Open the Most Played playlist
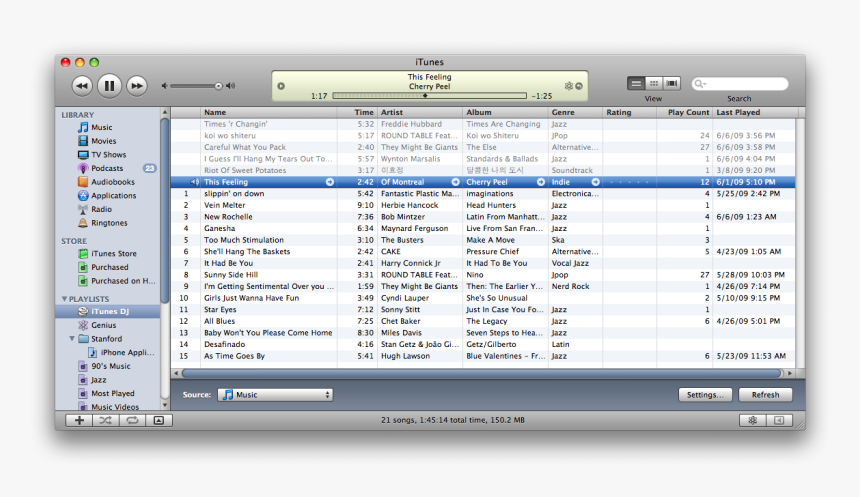860x497 pixels. [x=112, y=393]
